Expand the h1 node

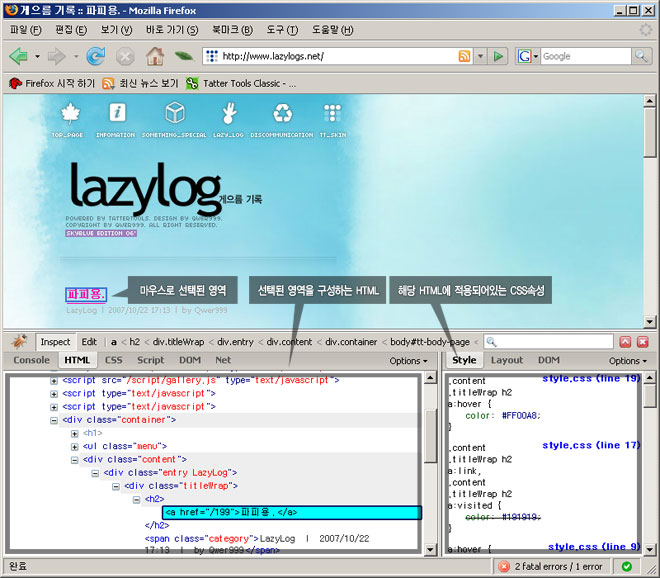tap(75, 434)
